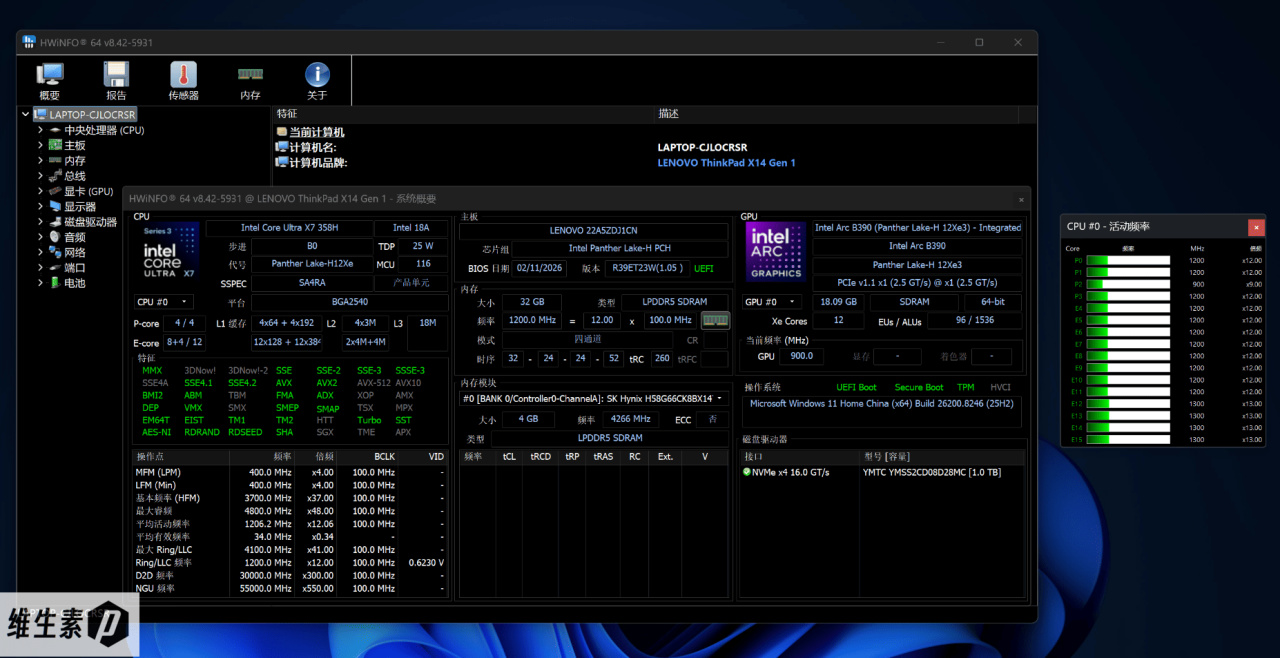
Task: Click the Intel 18A process field
Action: click(x=411, y=228)
